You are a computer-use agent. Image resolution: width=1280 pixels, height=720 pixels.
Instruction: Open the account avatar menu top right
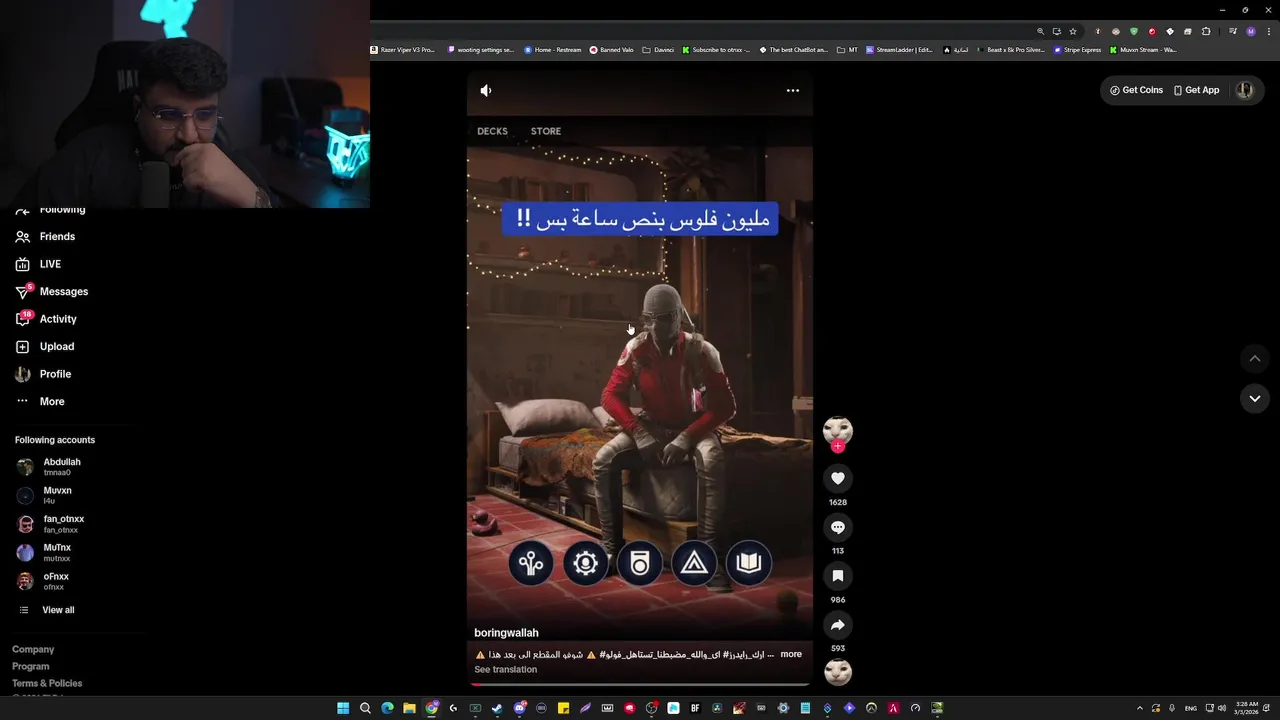[x=1245, y=90]
